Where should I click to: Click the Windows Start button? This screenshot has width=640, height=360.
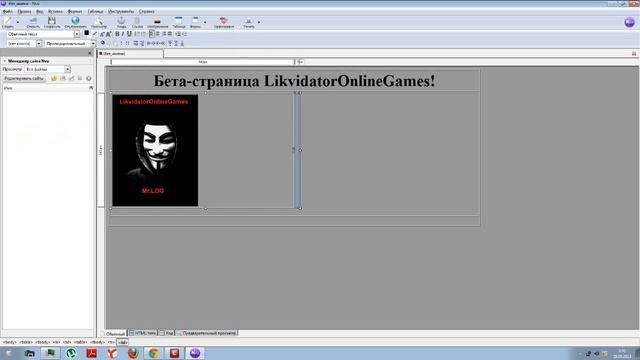click(x=8, y=353)
